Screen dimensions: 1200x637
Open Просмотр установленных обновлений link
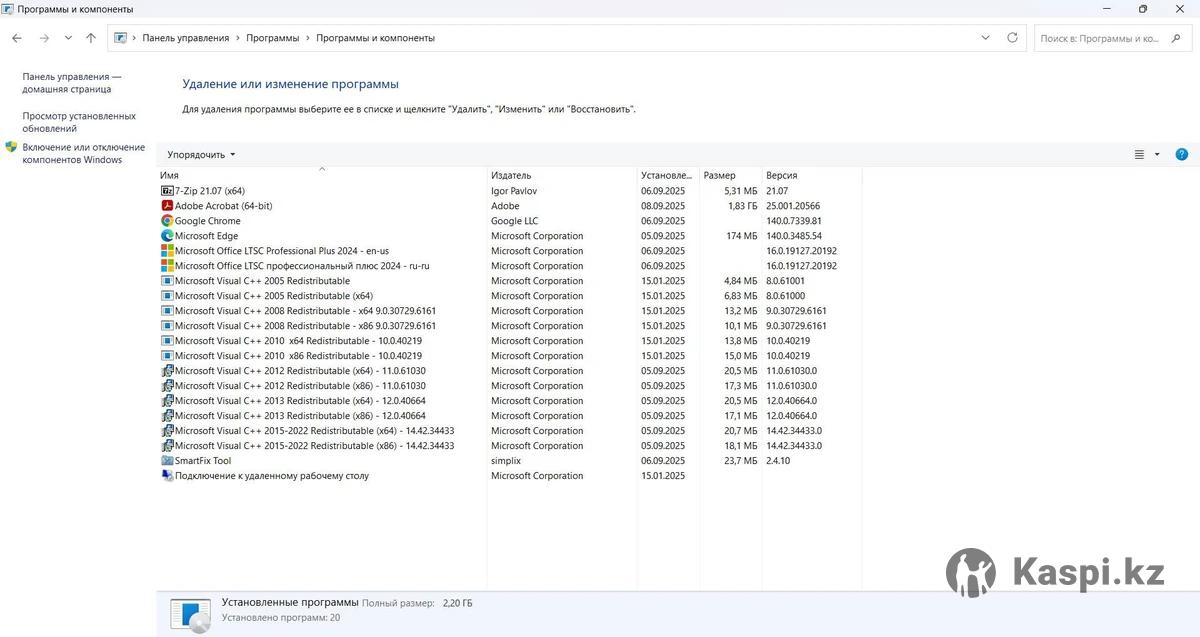79,122
